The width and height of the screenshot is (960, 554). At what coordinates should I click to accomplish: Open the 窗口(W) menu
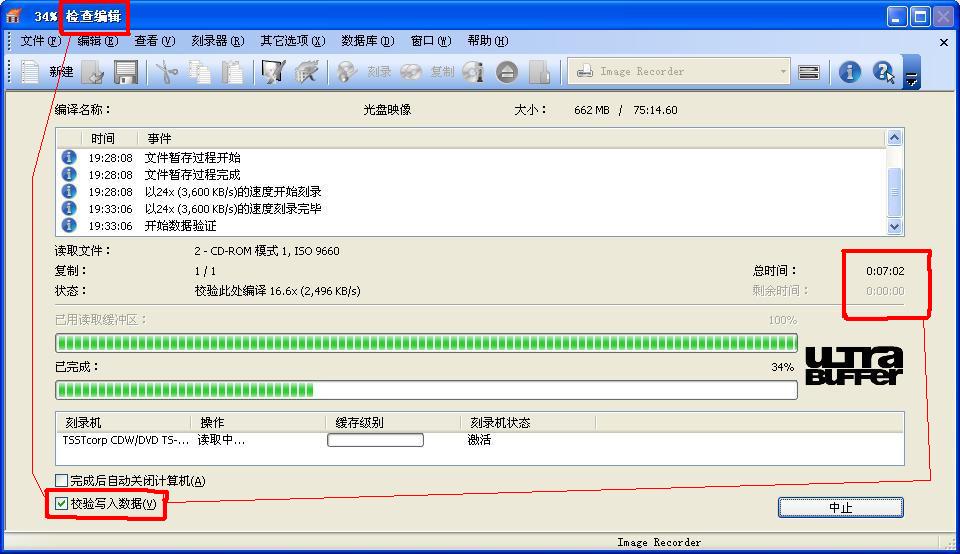click(430, 41)
